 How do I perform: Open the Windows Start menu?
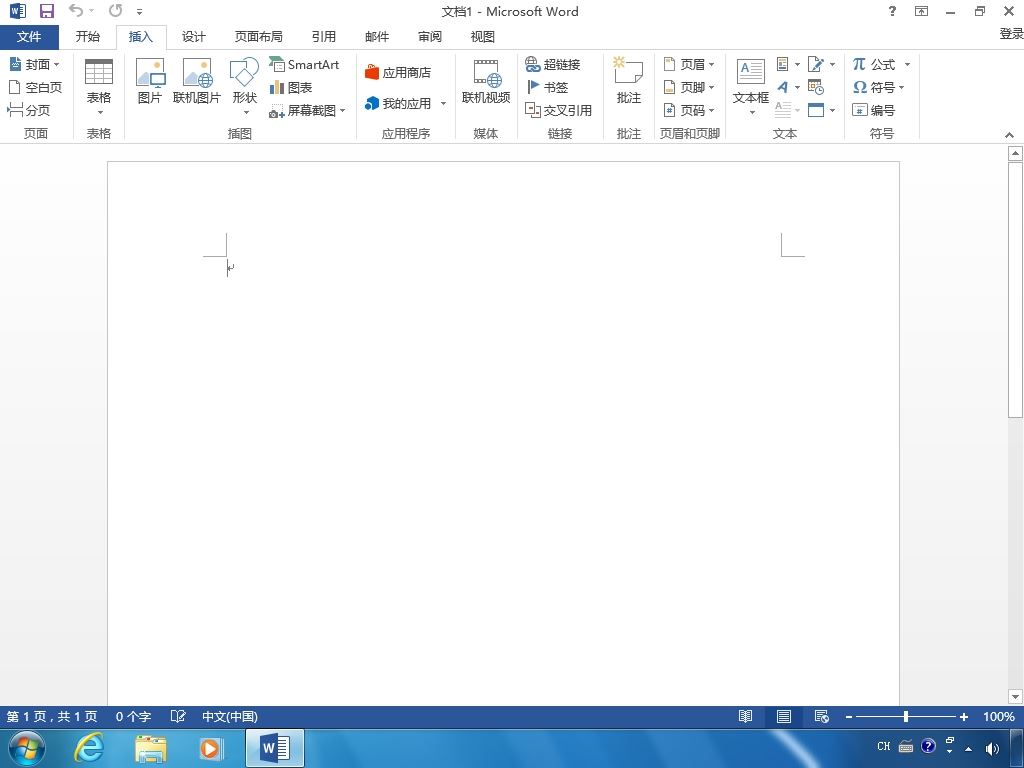click(x=27, y=748)
